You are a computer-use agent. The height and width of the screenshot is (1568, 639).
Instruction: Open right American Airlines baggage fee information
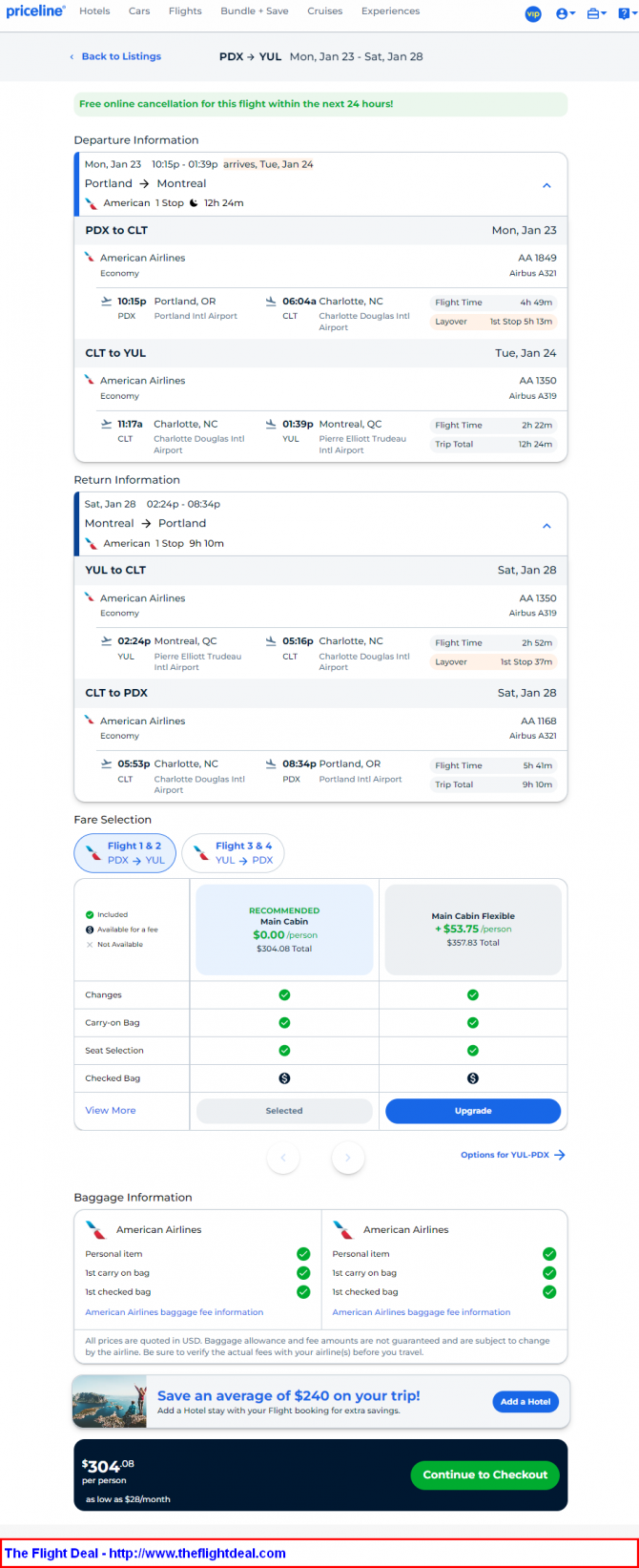pyautogui.click(x=422, y=1312)
